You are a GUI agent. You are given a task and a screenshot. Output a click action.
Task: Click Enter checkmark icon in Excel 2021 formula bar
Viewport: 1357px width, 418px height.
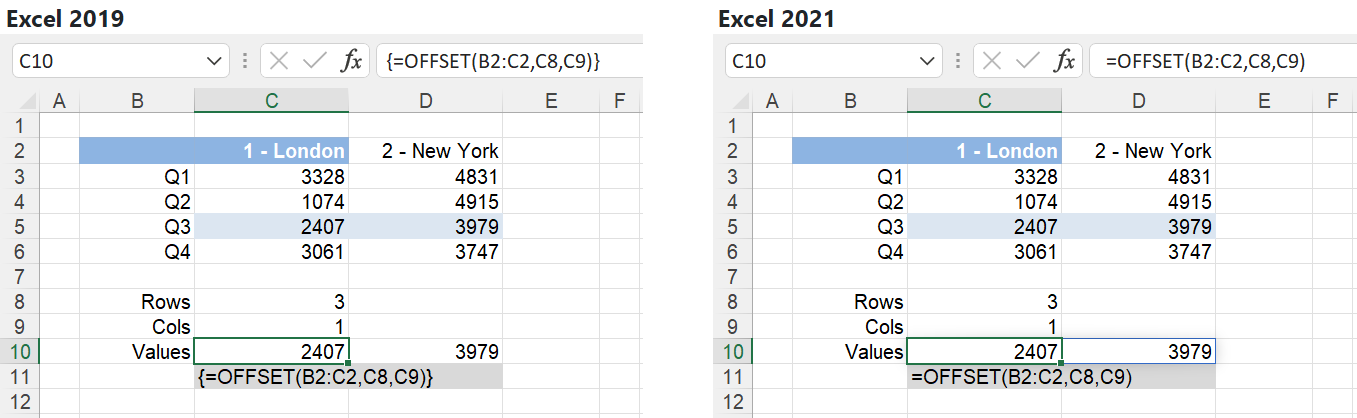(1027, 61)
